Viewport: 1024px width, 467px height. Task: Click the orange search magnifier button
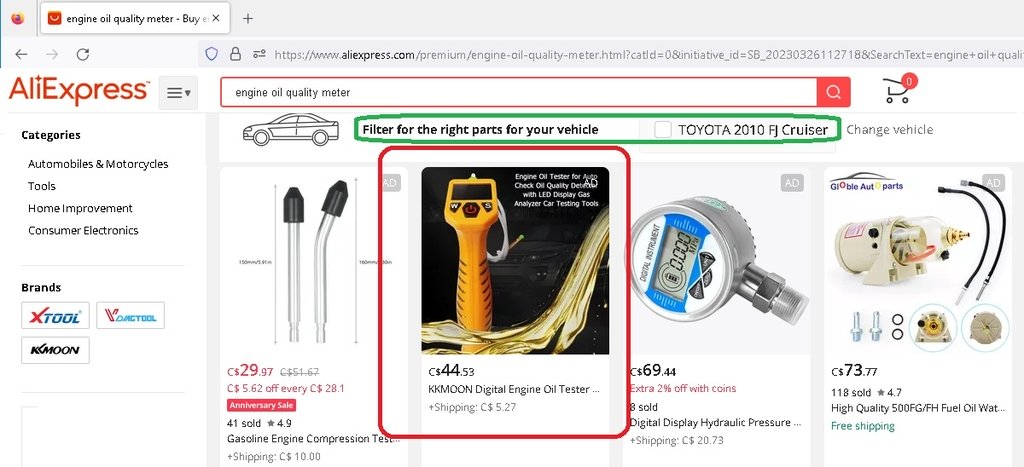tap(833, 92)
